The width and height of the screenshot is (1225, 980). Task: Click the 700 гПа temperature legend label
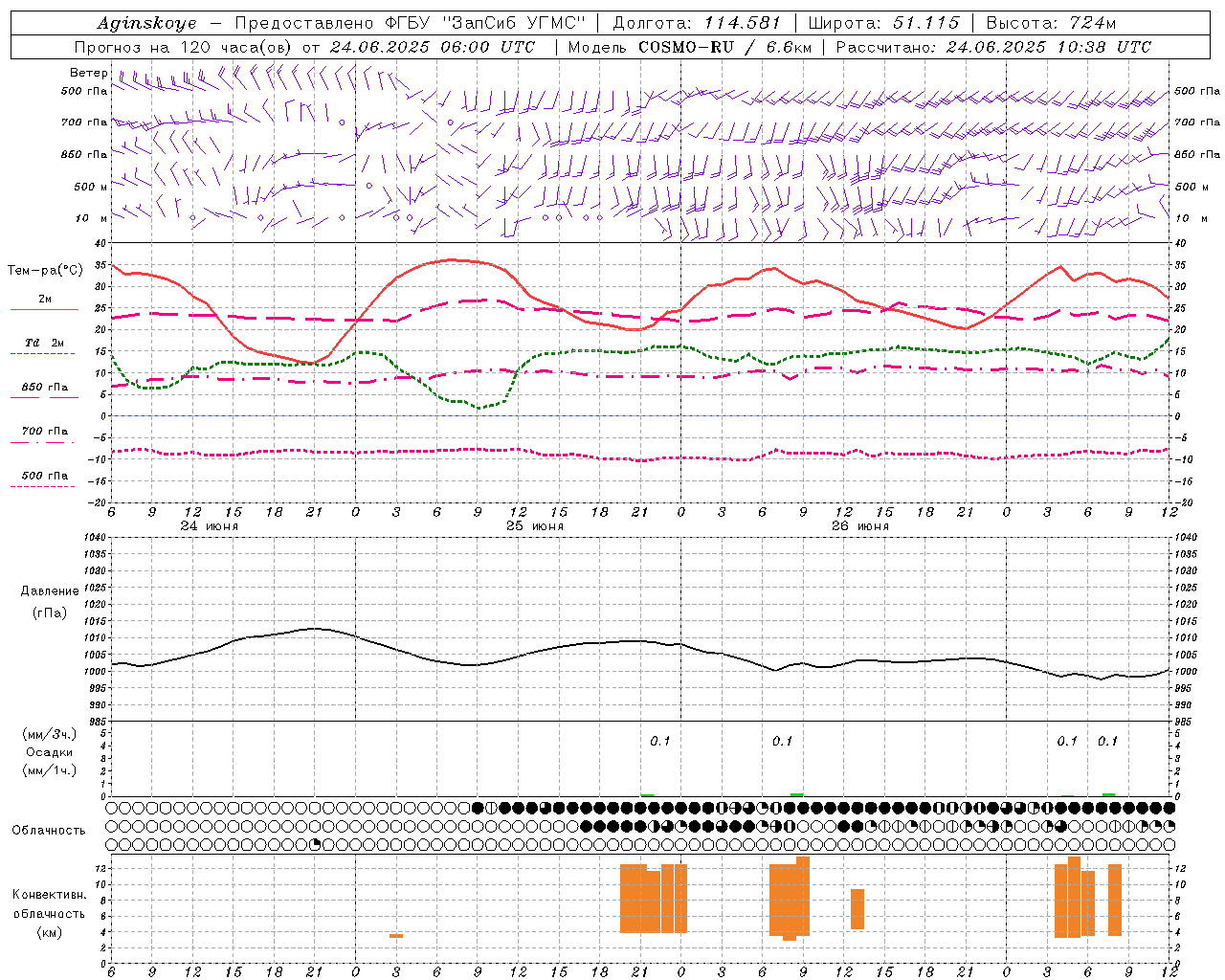(x=45, y=432)
